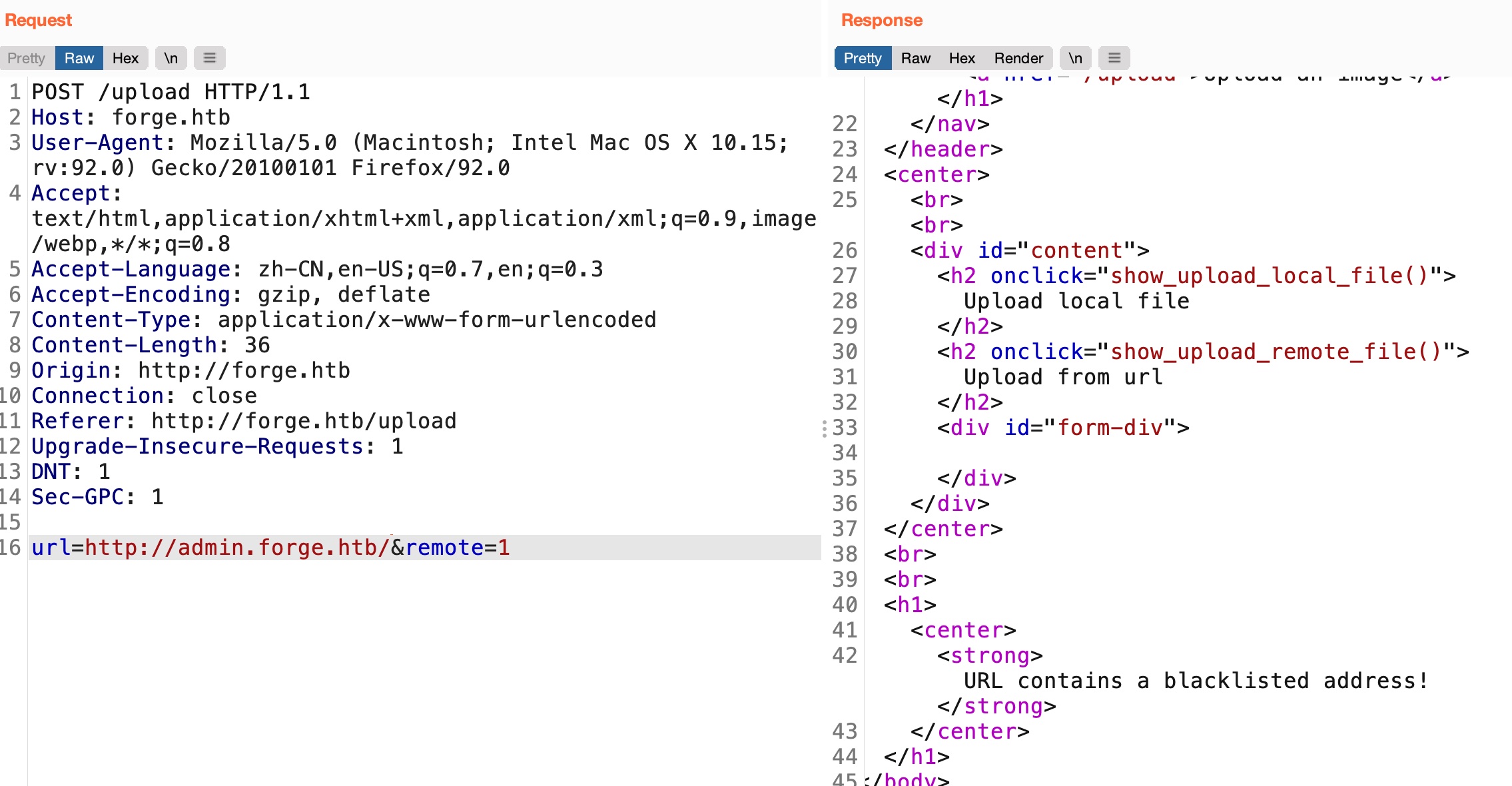Select the Raw tab in Request
The image size is (1512, 786).
79,58
